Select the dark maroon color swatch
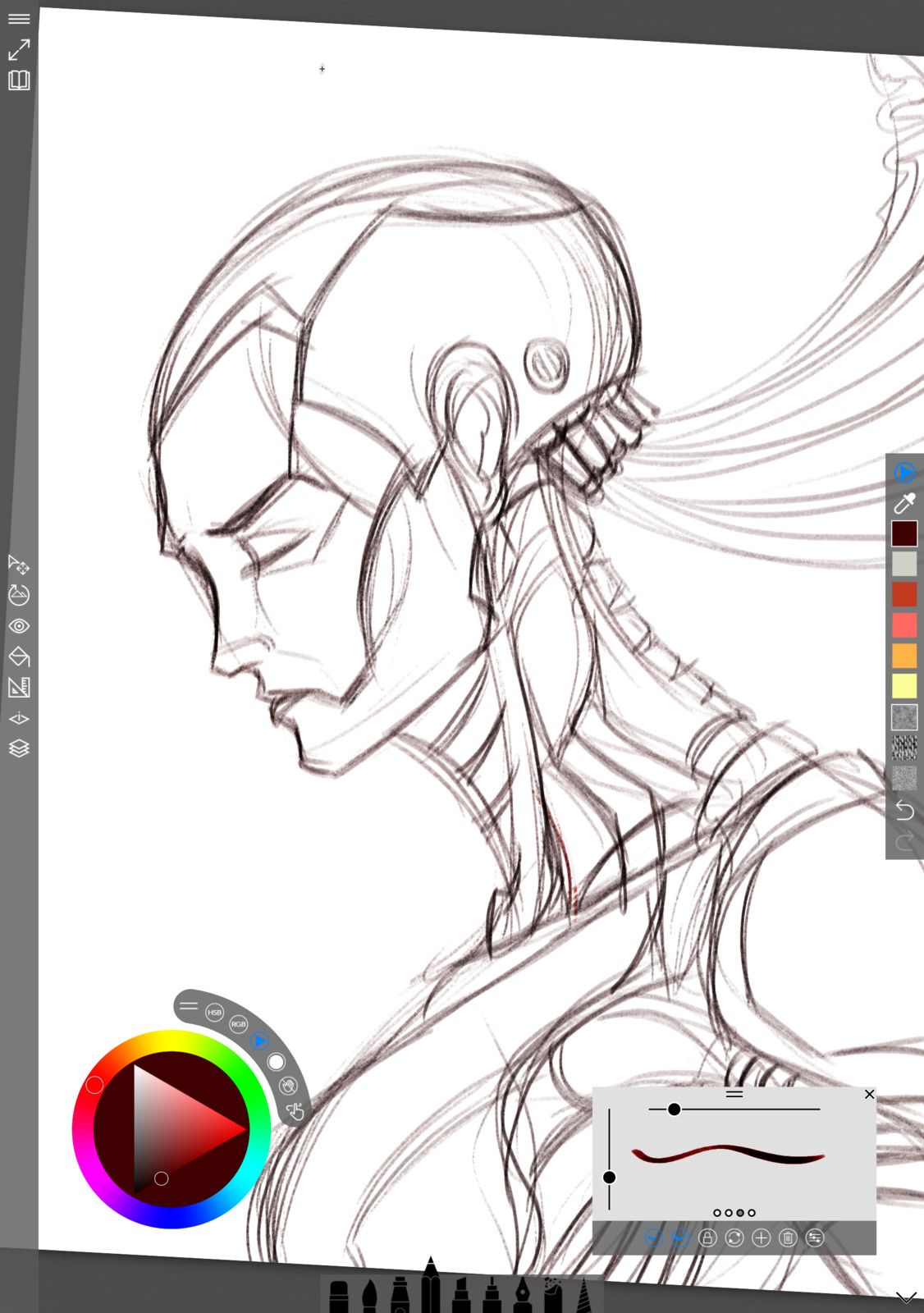Image resolution: width=924 pixels, height=1313 pixels. pos(904,533)
